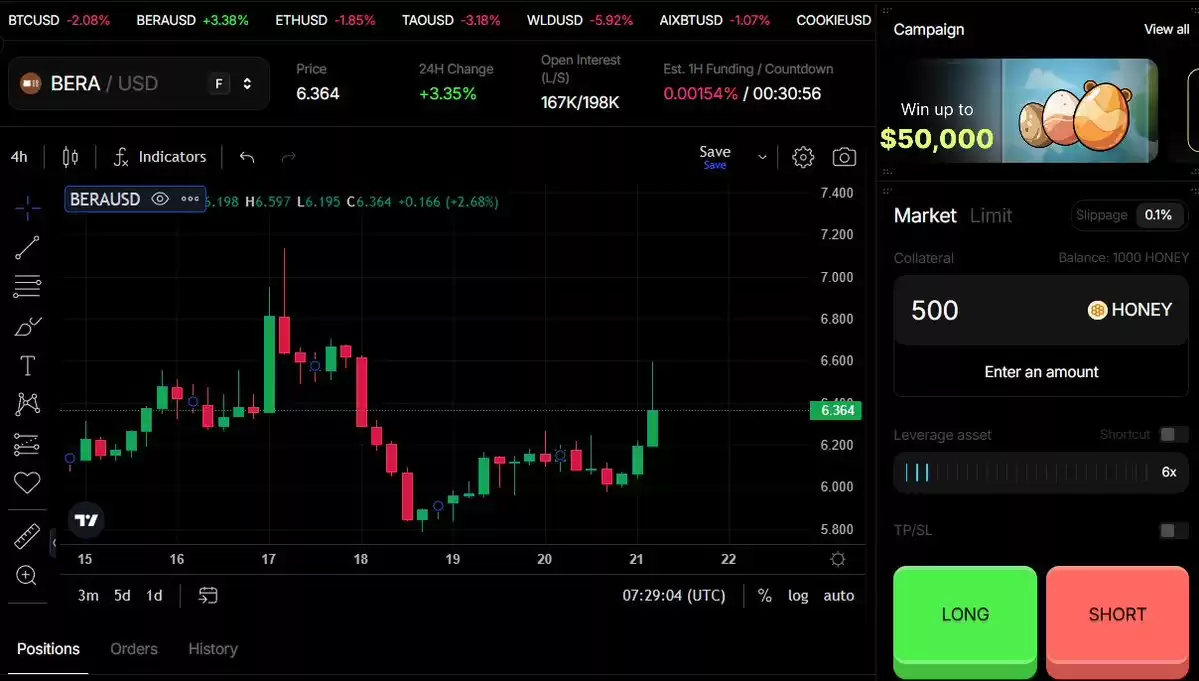Enable the TP/SL toggle
1199x681 pixels.
point(1173,530)
